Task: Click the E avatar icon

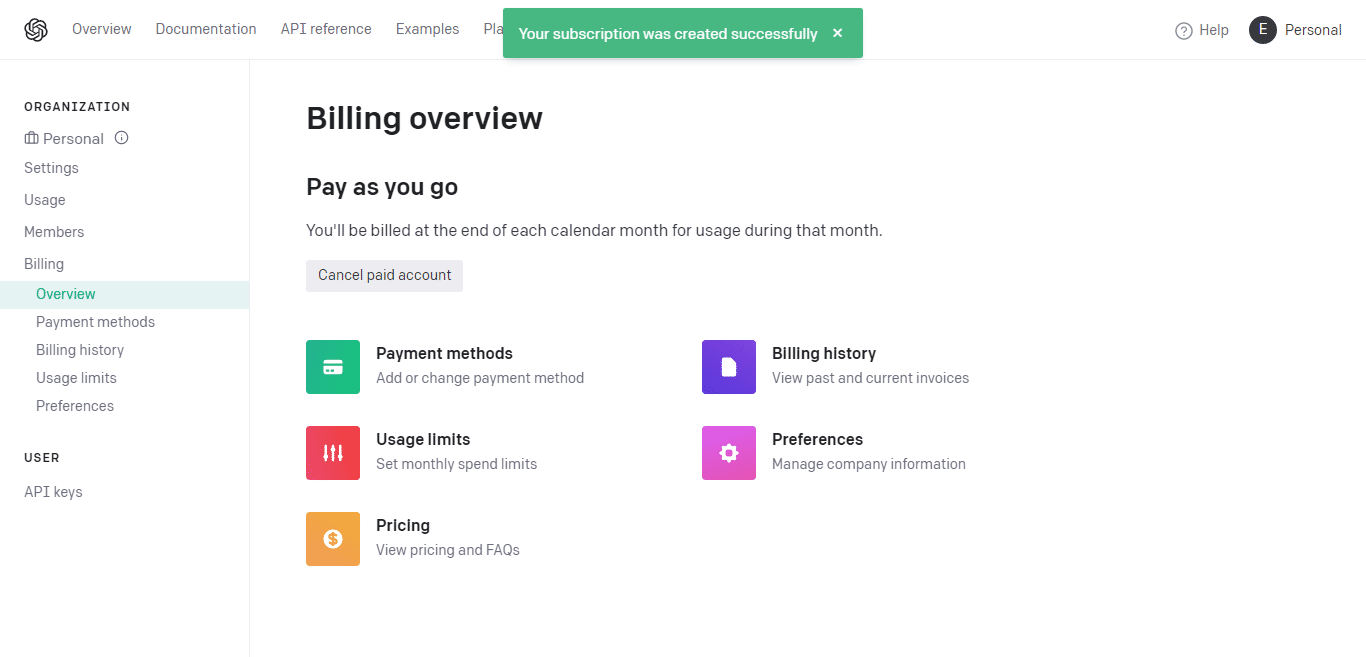Action: click(1263, 30)
